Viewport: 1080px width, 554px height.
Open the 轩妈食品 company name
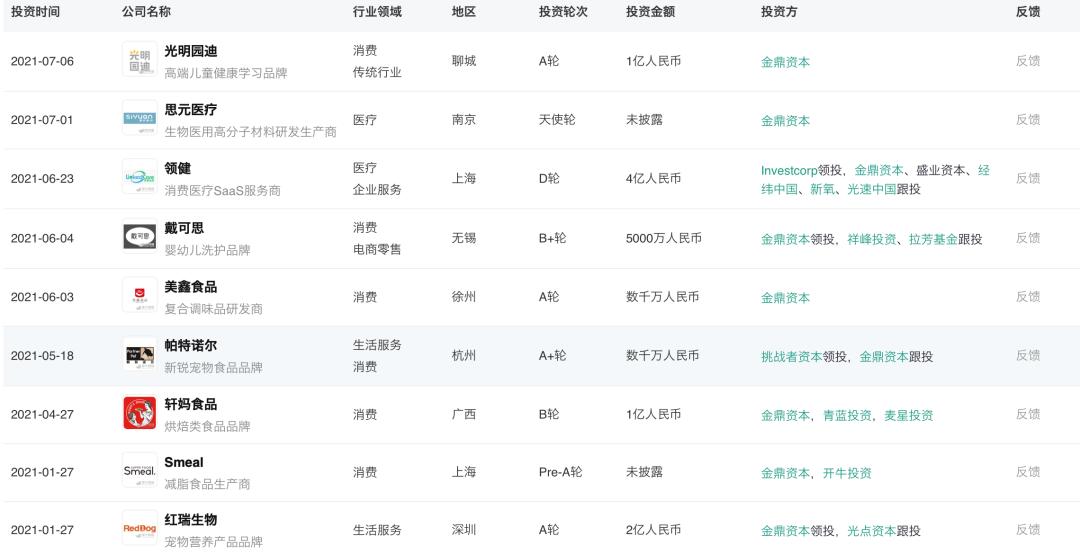click(190, 404)
